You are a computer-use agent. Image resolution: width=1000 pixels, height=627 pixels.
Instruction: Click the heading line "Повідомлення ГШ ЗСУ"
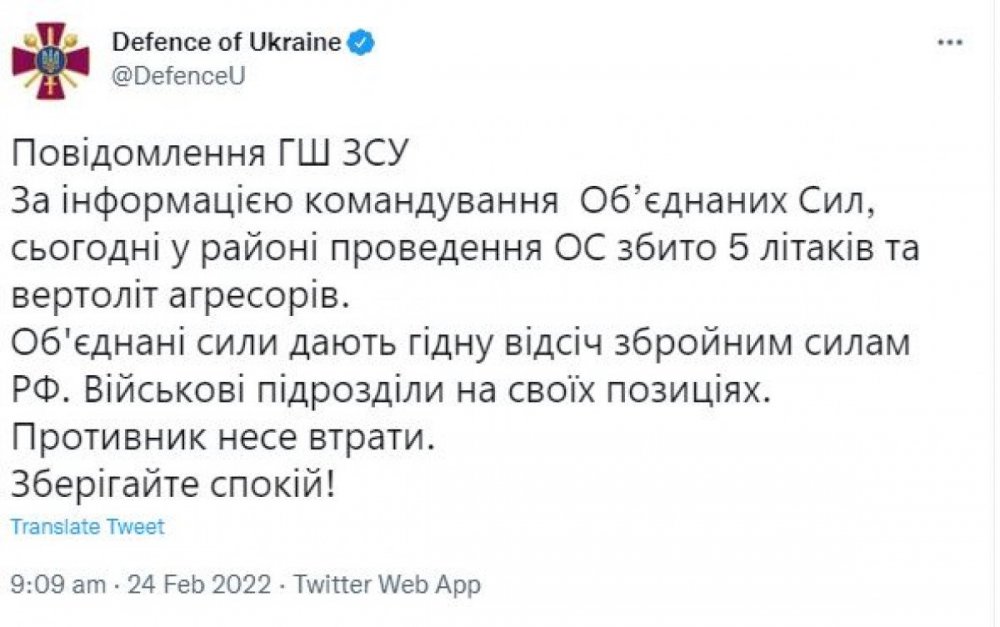coord(209,154)
